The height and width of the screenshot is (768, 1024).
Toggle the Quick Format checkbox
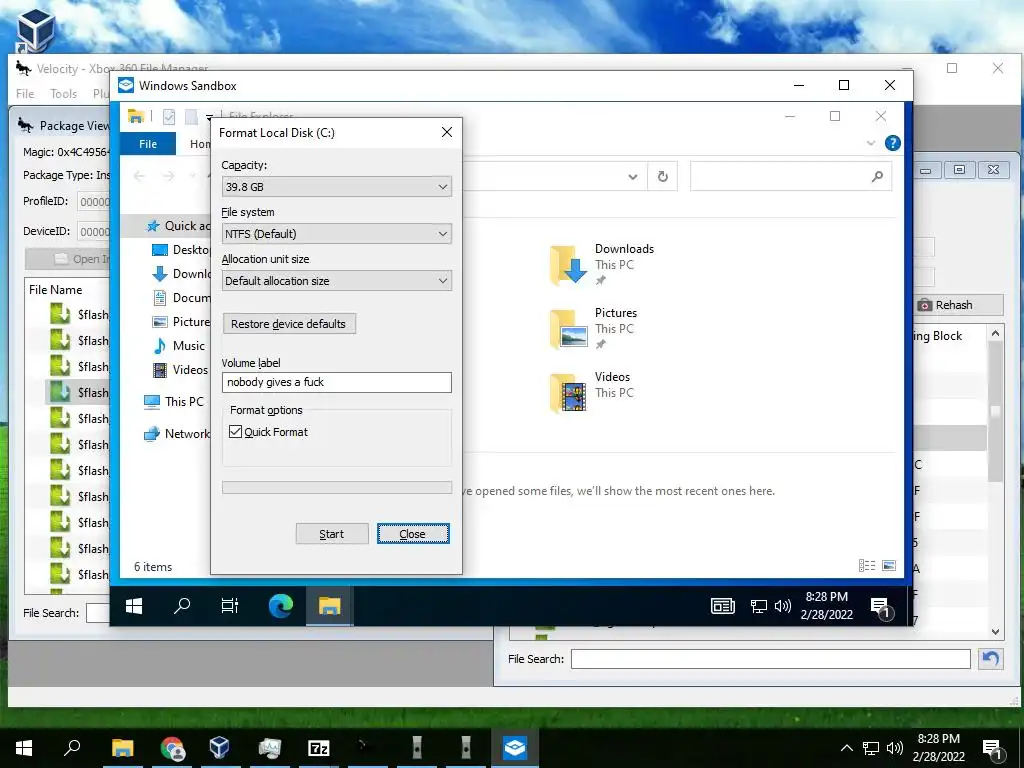(x=236, y=432)
